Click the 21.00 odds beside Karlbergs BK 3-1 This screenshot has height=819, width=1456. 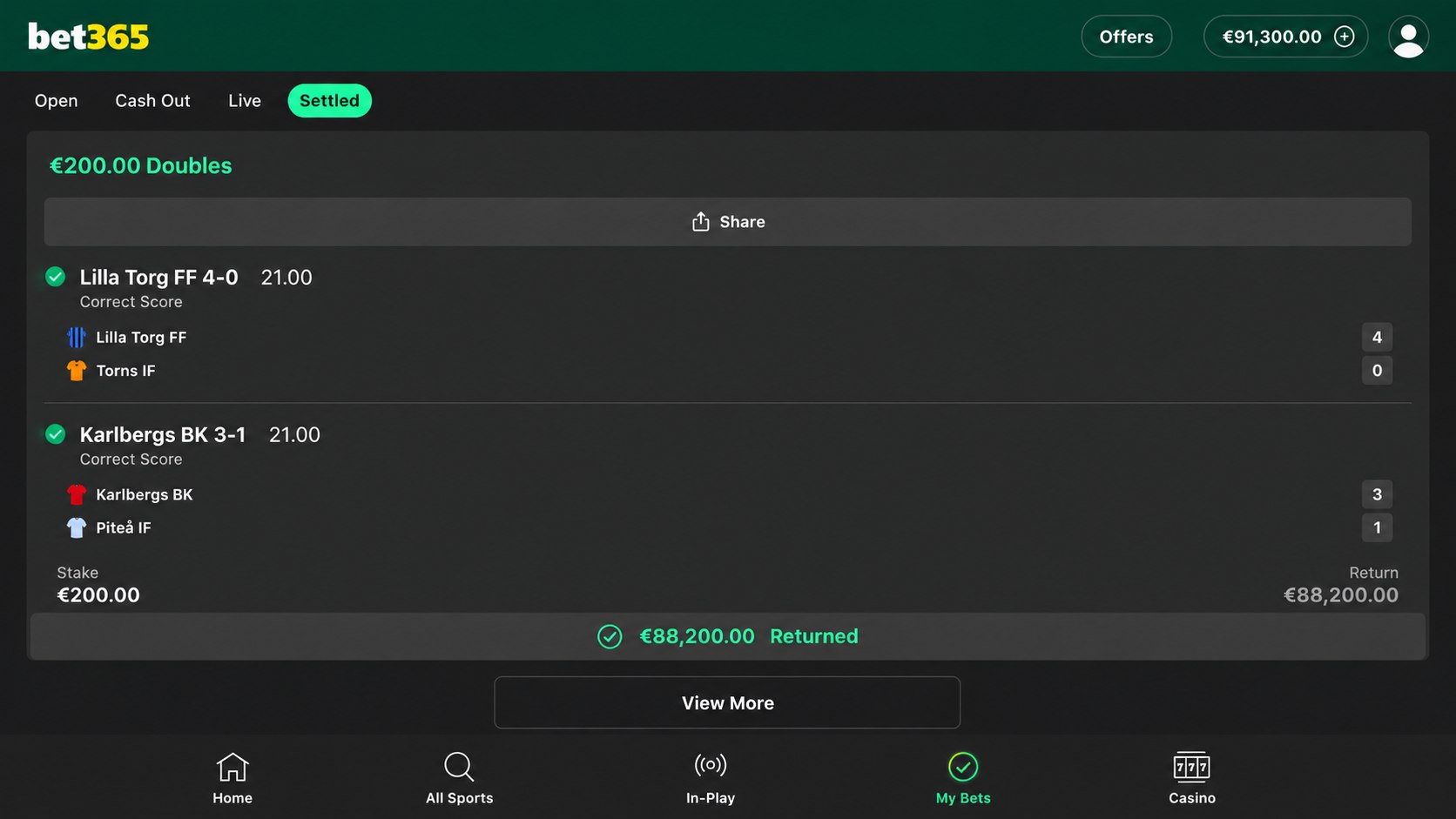(294, 434)
